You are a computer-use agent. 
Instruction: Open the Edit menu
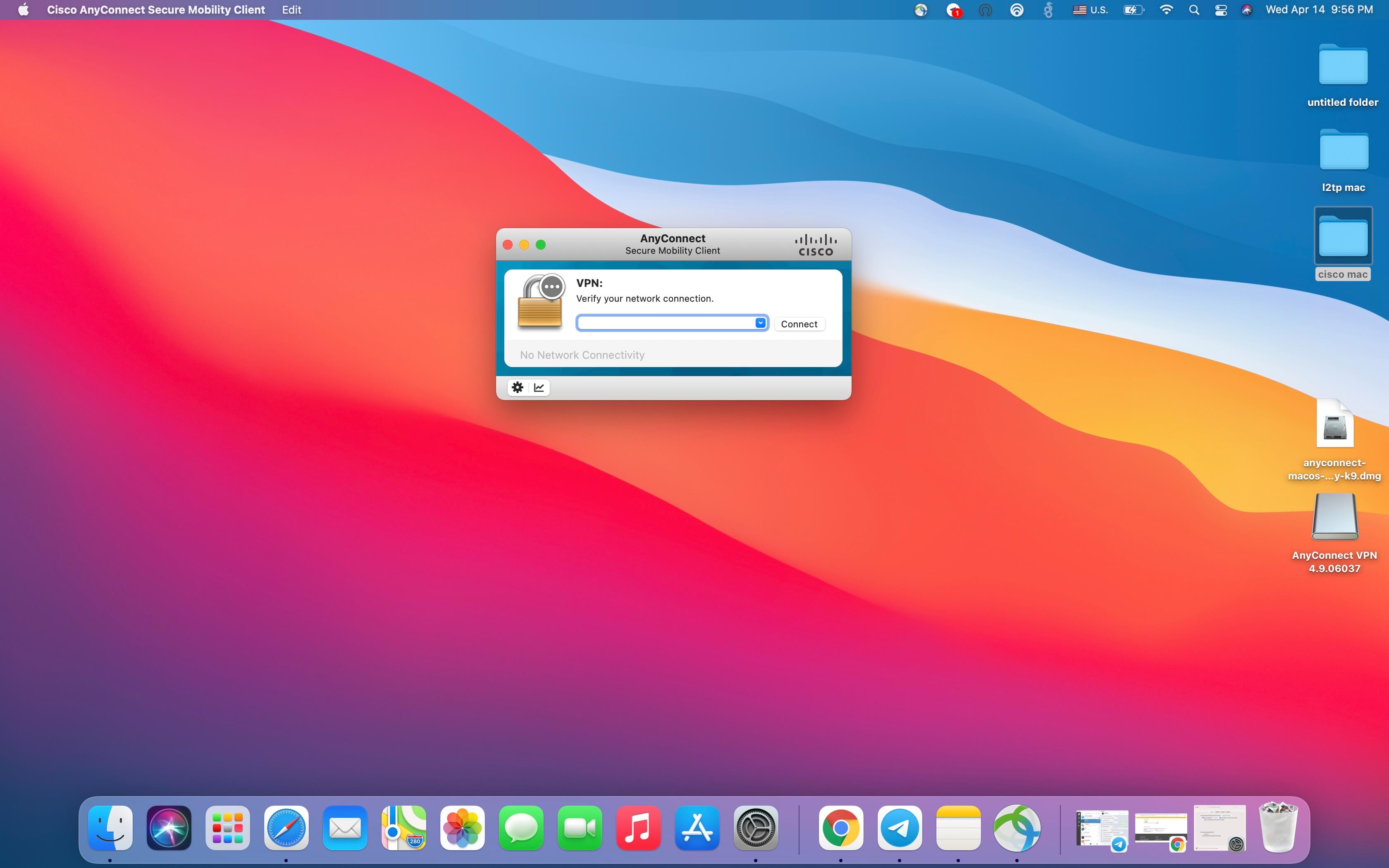pyautogui.click(x=291, y=10)
